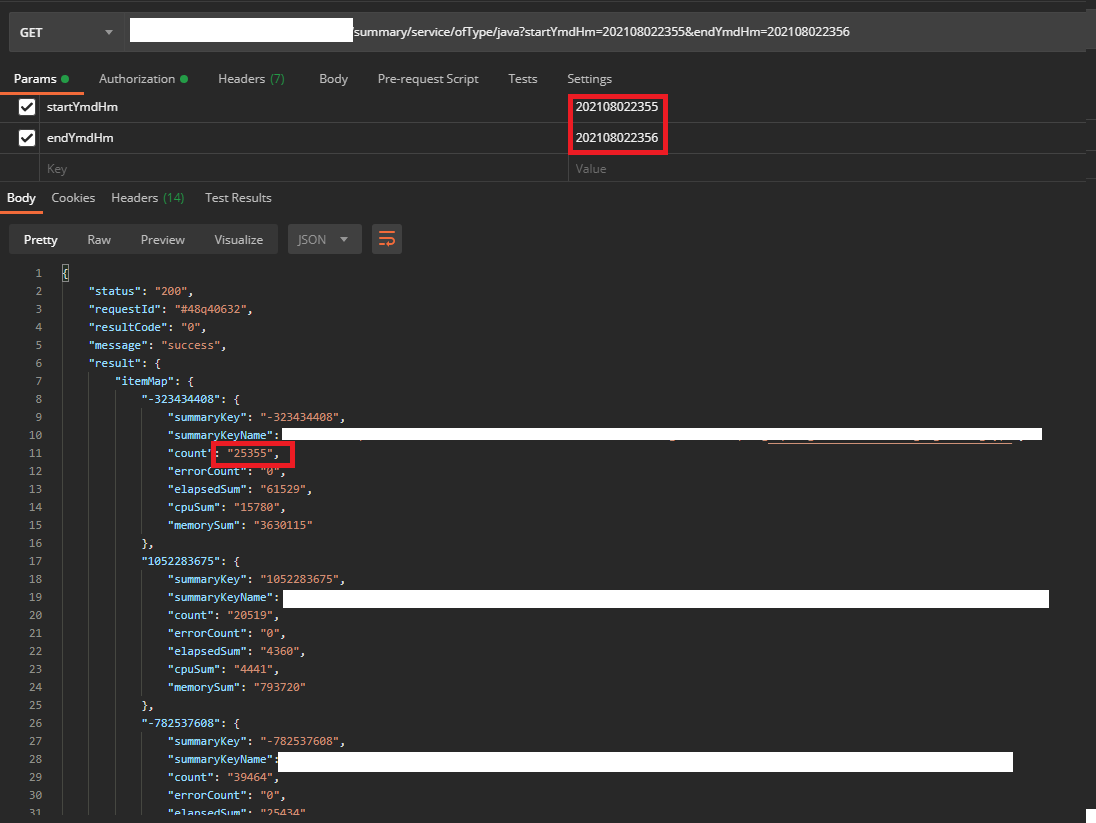Uncheck the startYmdHm parameter checkbox
This screenshot has height=823, width=1096.
(27, 107)
